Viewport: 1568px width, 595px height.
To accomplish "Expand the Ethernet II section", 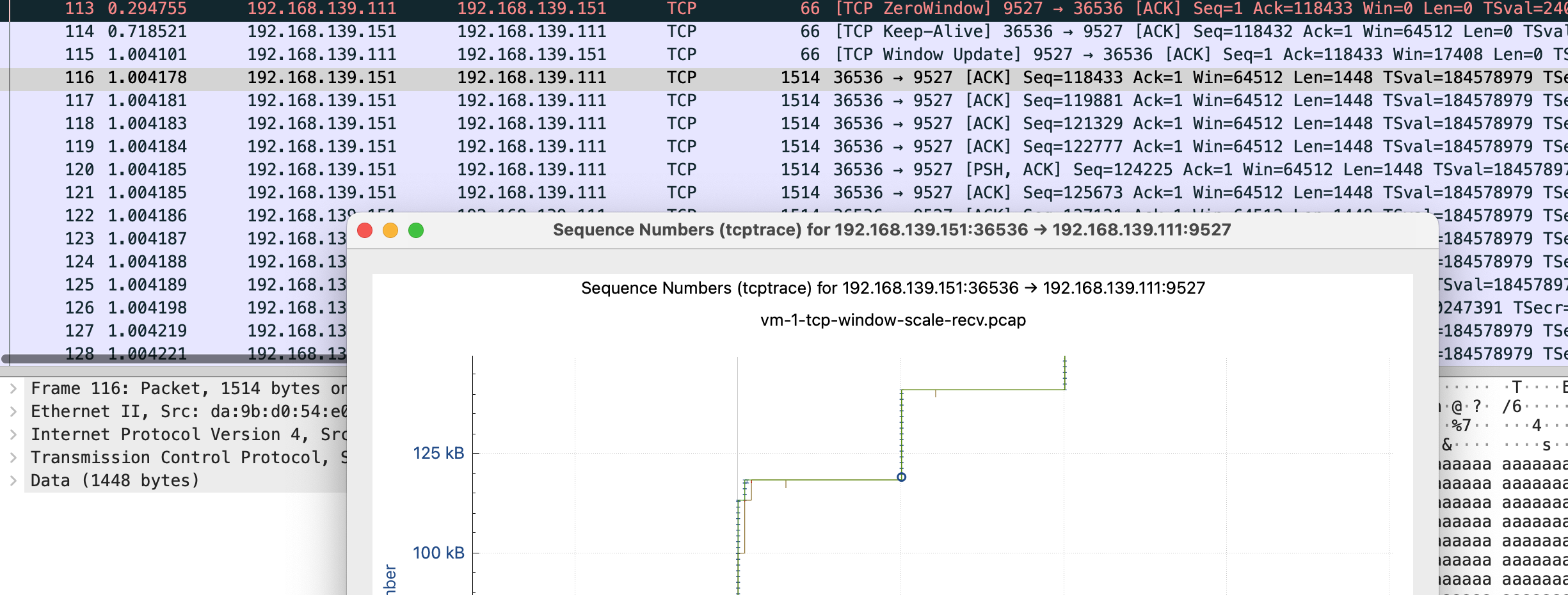I will 13,411.
